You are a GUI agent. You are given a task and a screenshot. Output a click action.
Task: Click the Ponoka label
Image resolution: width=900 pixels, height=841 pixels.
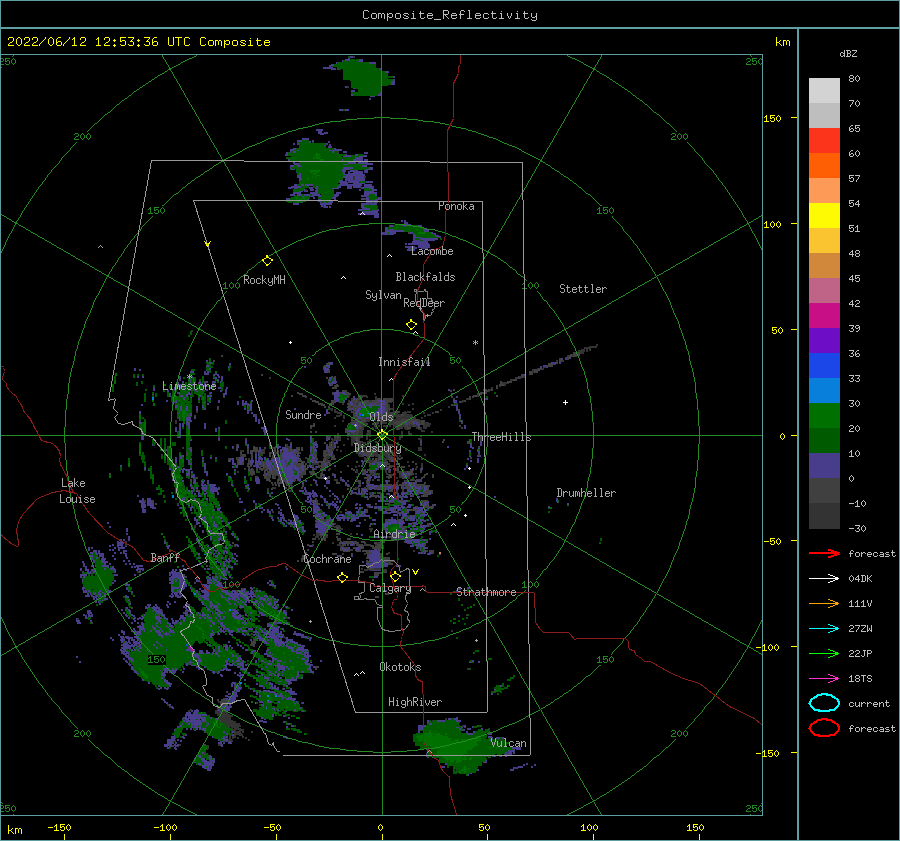click(456, 206)
